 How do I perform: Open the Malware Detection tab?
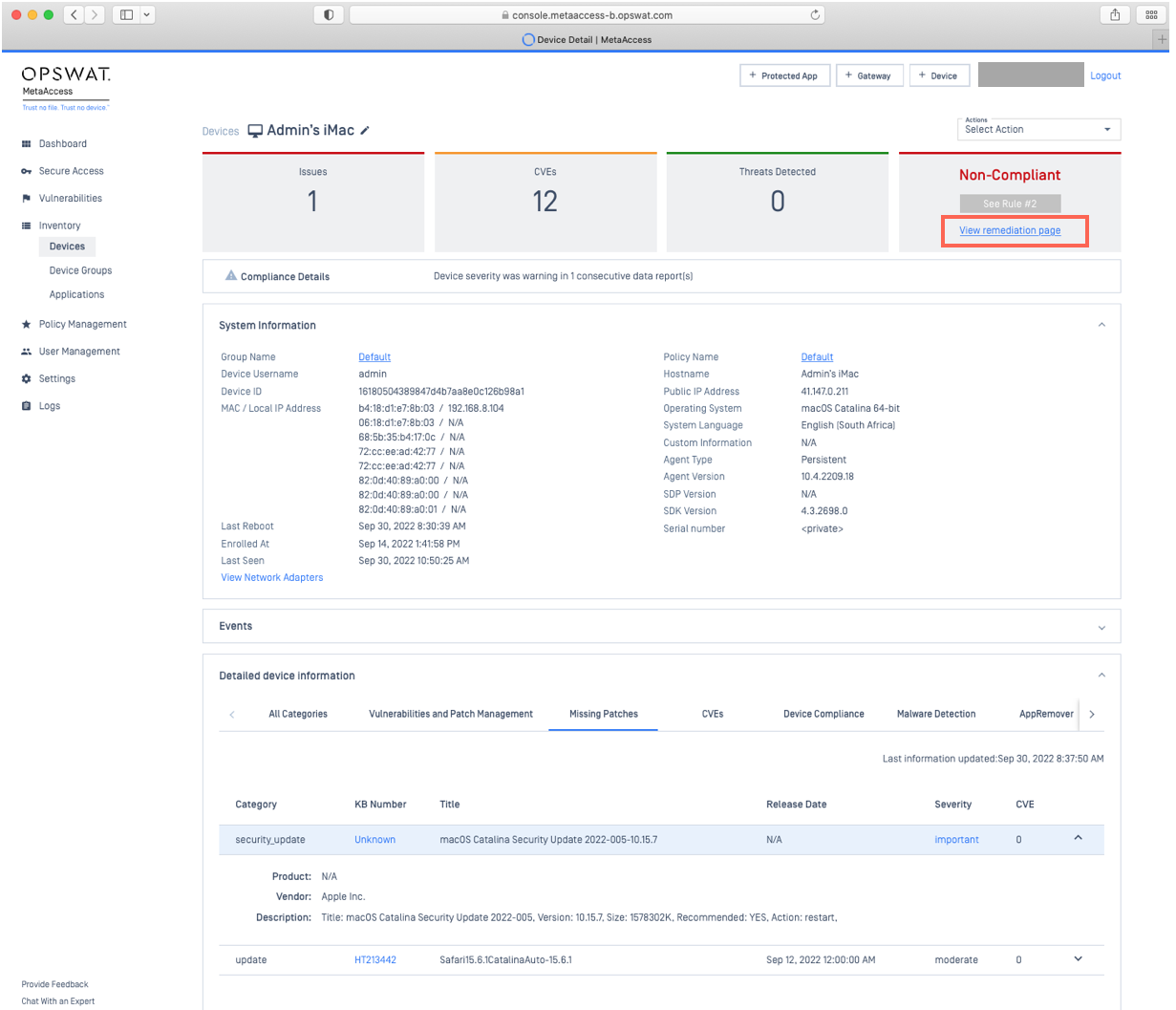pos(936,714)
